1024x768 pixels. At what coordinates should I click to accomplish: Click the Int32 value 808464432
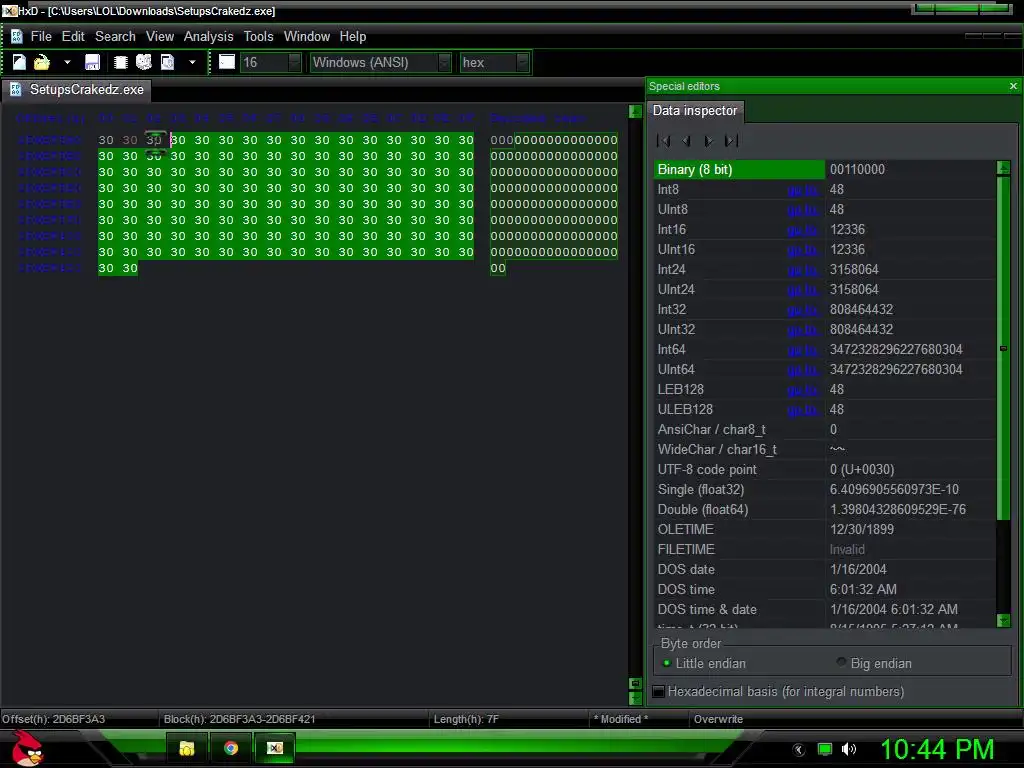coord(861,310)
